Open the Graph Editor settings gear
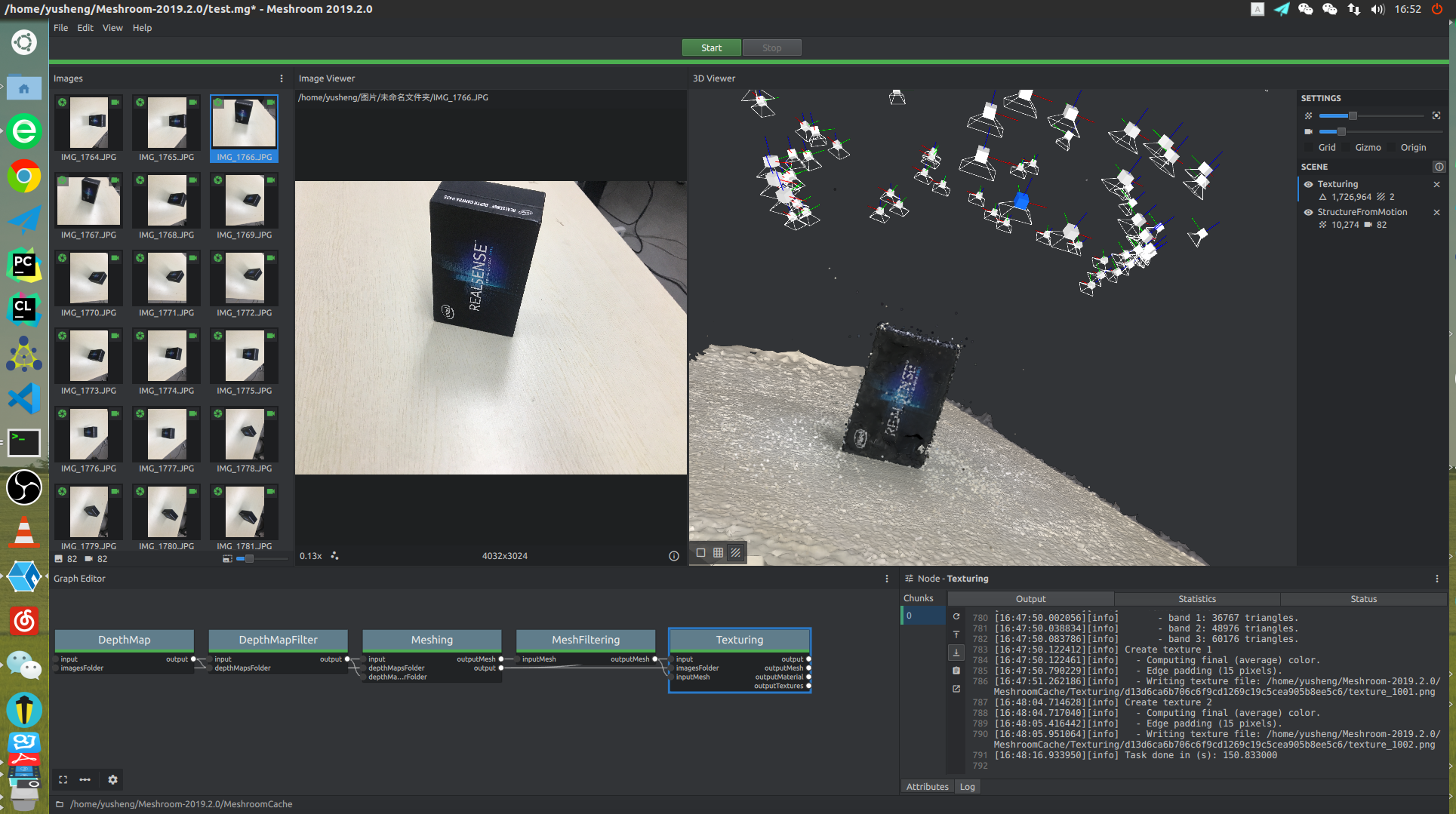1456x814 pixels. point(112,779)
